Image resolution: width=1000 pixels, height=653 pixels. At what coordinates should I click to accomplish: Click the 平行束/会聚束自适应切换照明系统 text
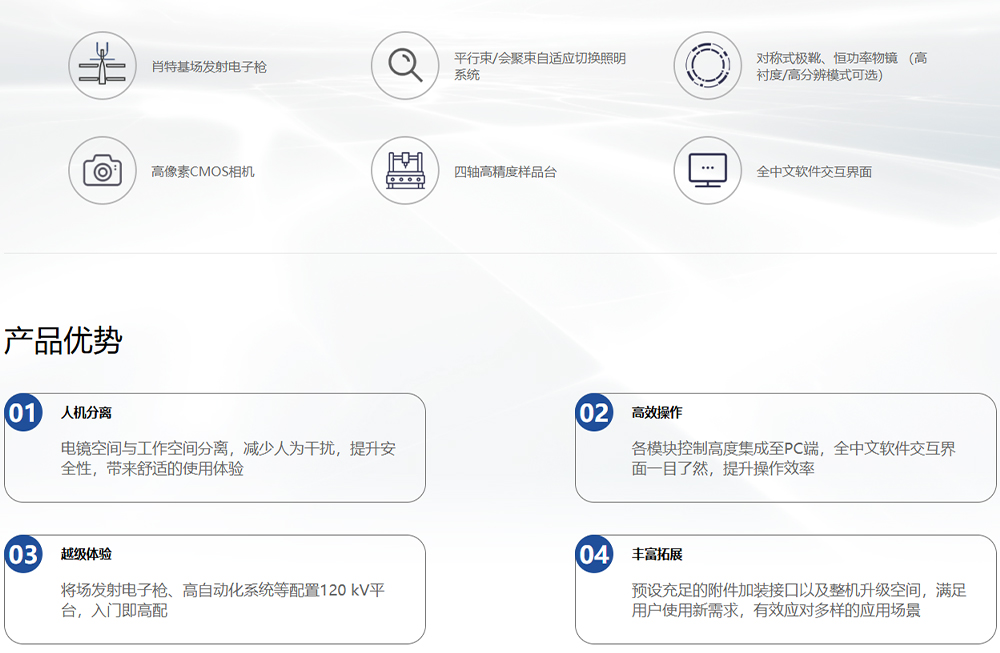(x=539, y=67)
